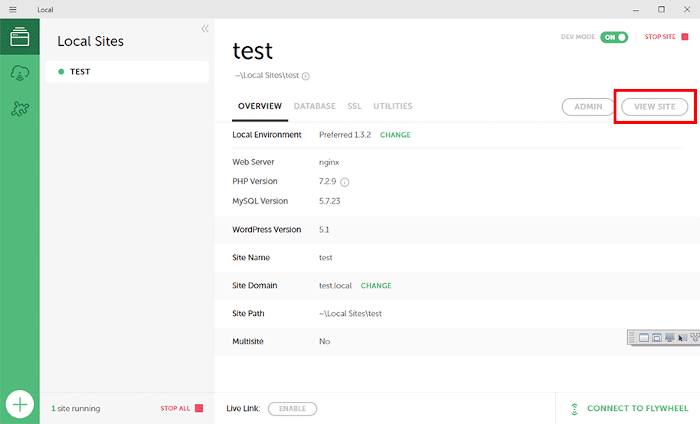Click Stop Site text link
The width and height of the screenshot is (700, 424).
coord(660,37)
